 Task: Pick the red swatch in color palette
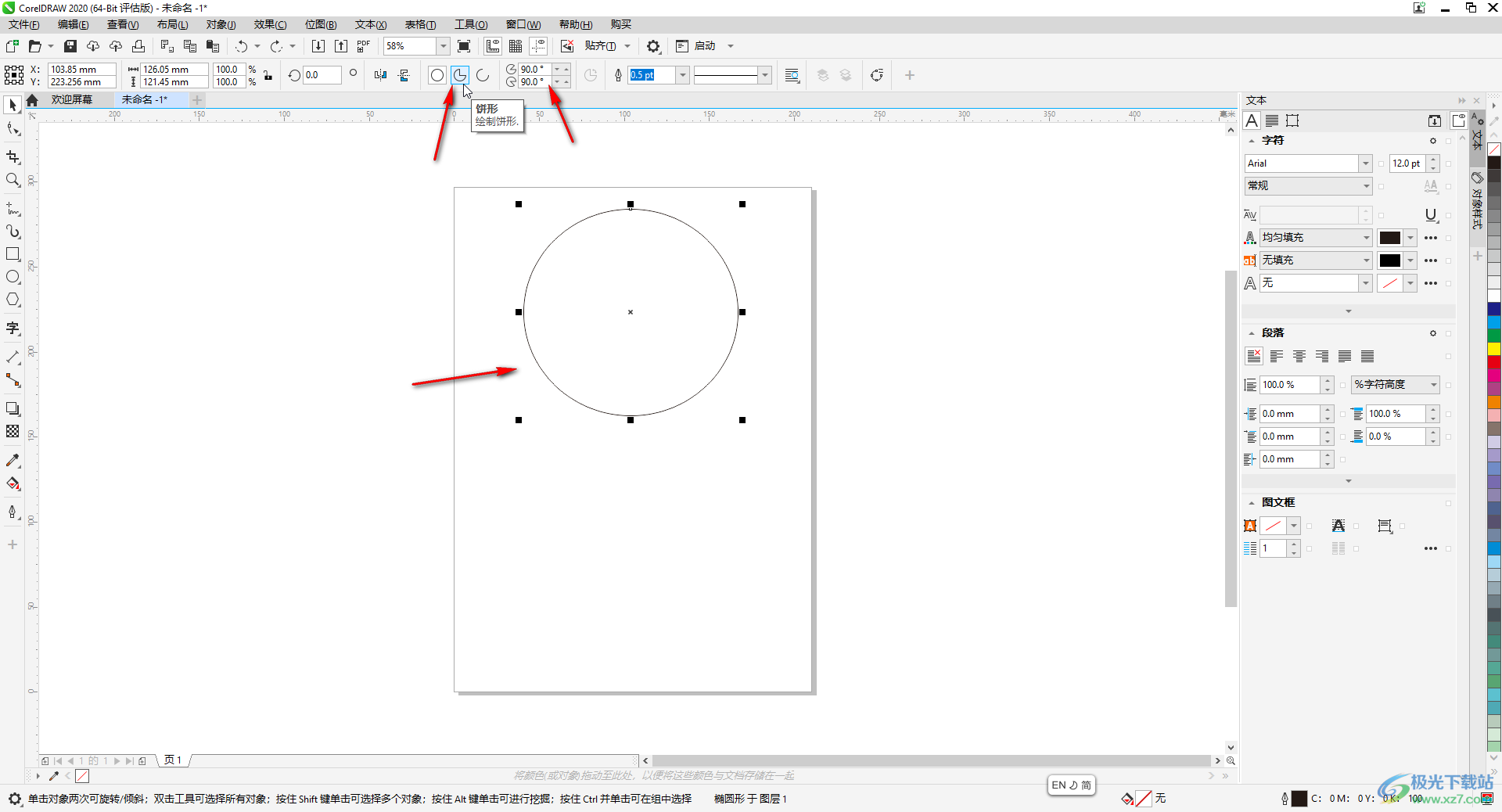click(1494, 362)
